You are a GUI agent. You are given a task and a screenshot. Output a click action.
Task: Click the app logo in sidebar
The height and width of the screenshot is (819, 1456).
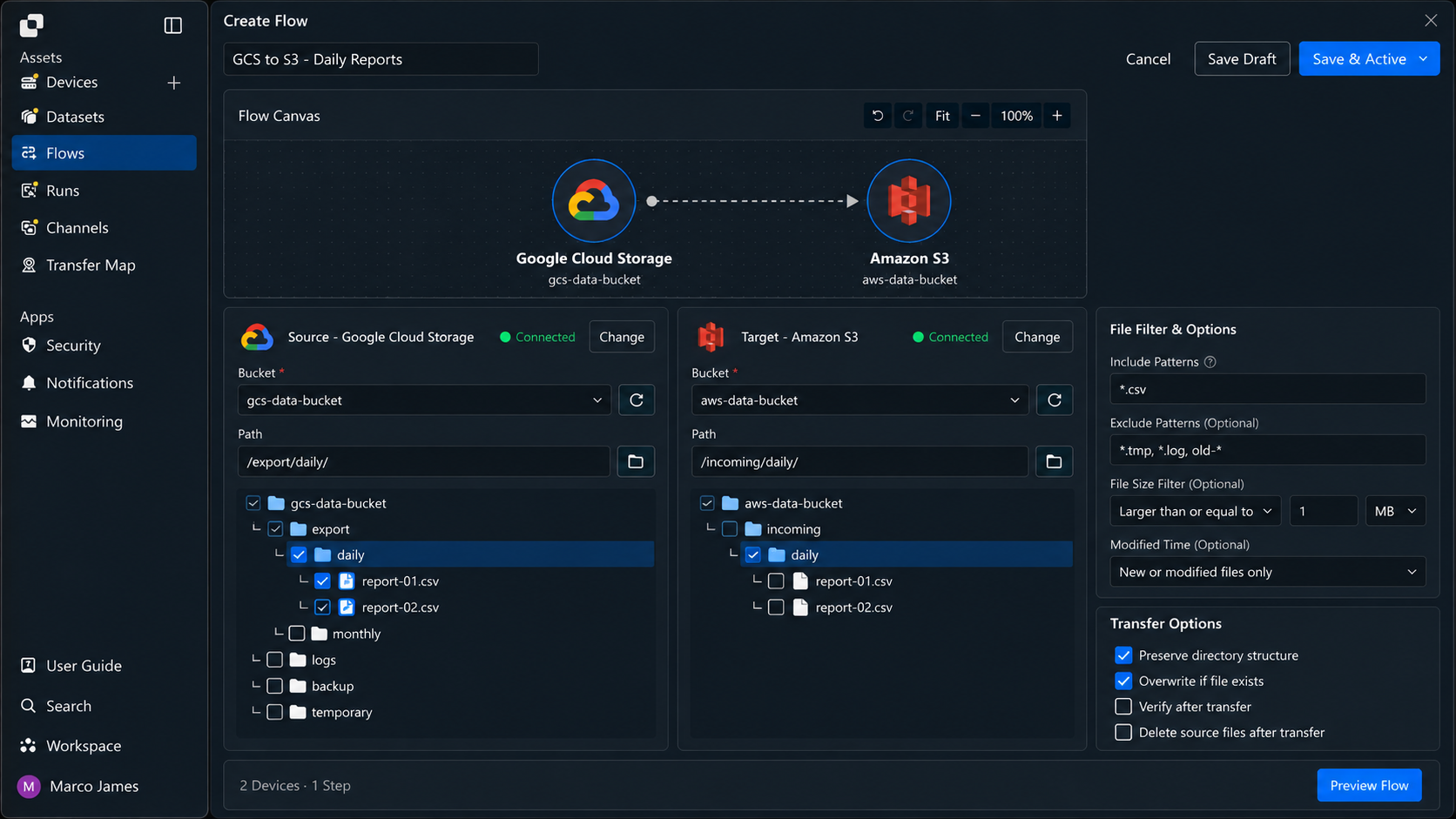click(x=31, y=25)
